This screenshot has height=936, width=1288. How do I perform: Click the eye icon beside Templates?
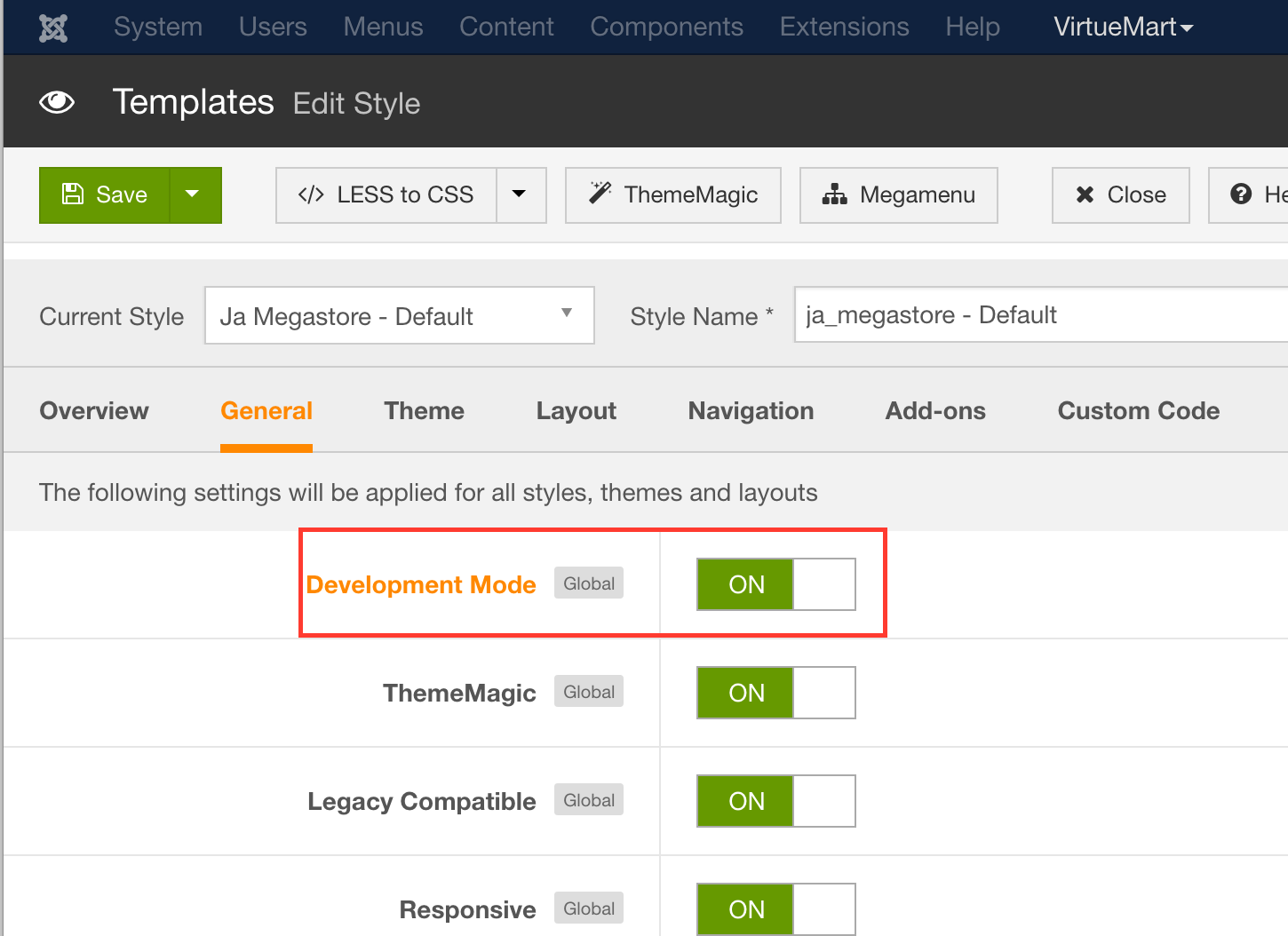click(57, 103)
